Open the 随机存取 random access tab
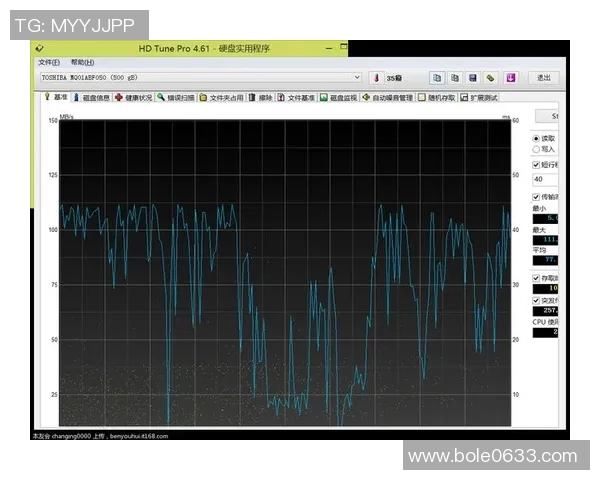Screen dimensions: 600x480 pos(437,98)
